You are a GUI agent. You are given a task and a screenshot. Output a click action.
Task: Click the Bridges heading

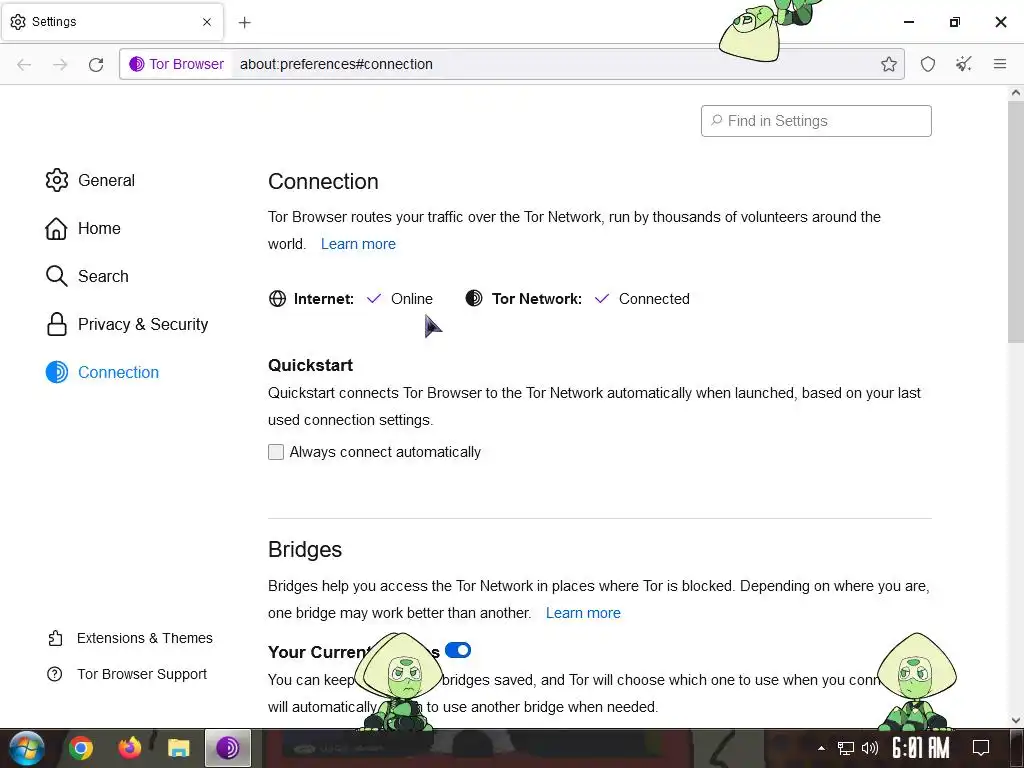[x=305, y=550]
